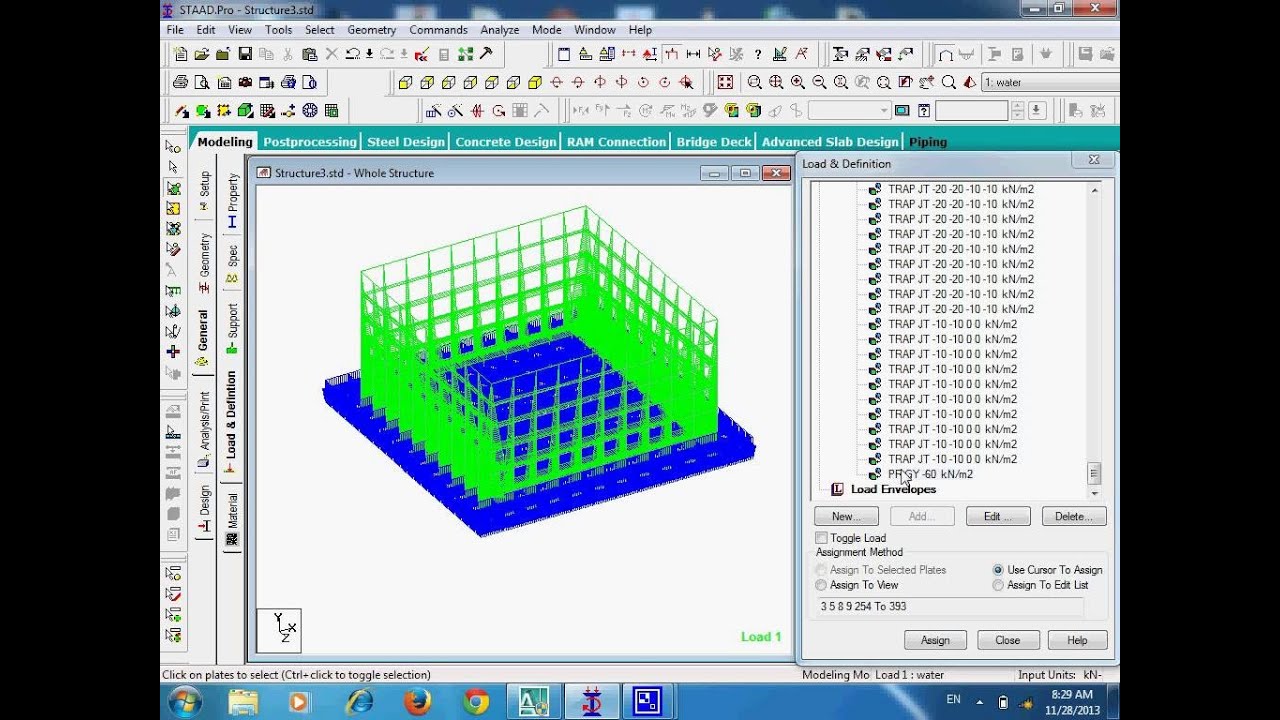Click the Add Beam hammer icon
This screenshot has width=1280, height=720.
[x=487, y=54]
